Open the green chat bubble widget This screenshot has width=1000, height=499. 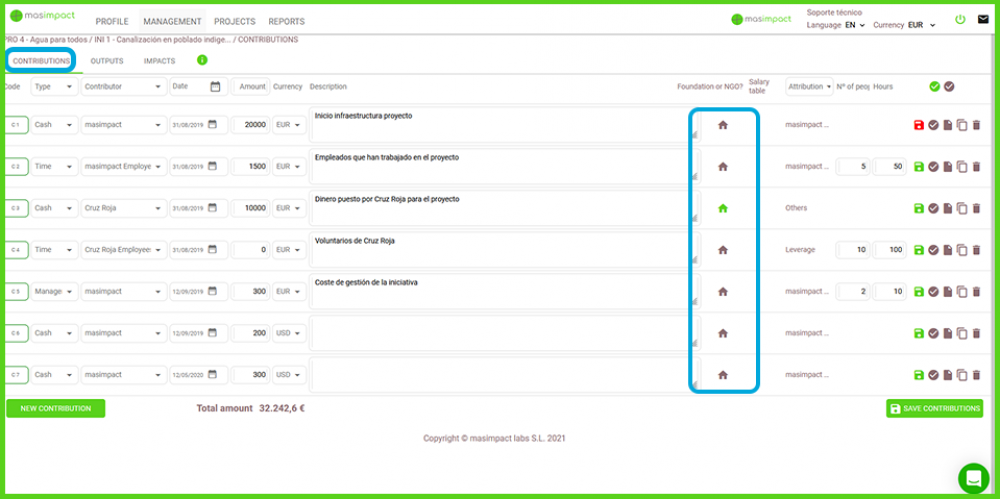[972, 478]
